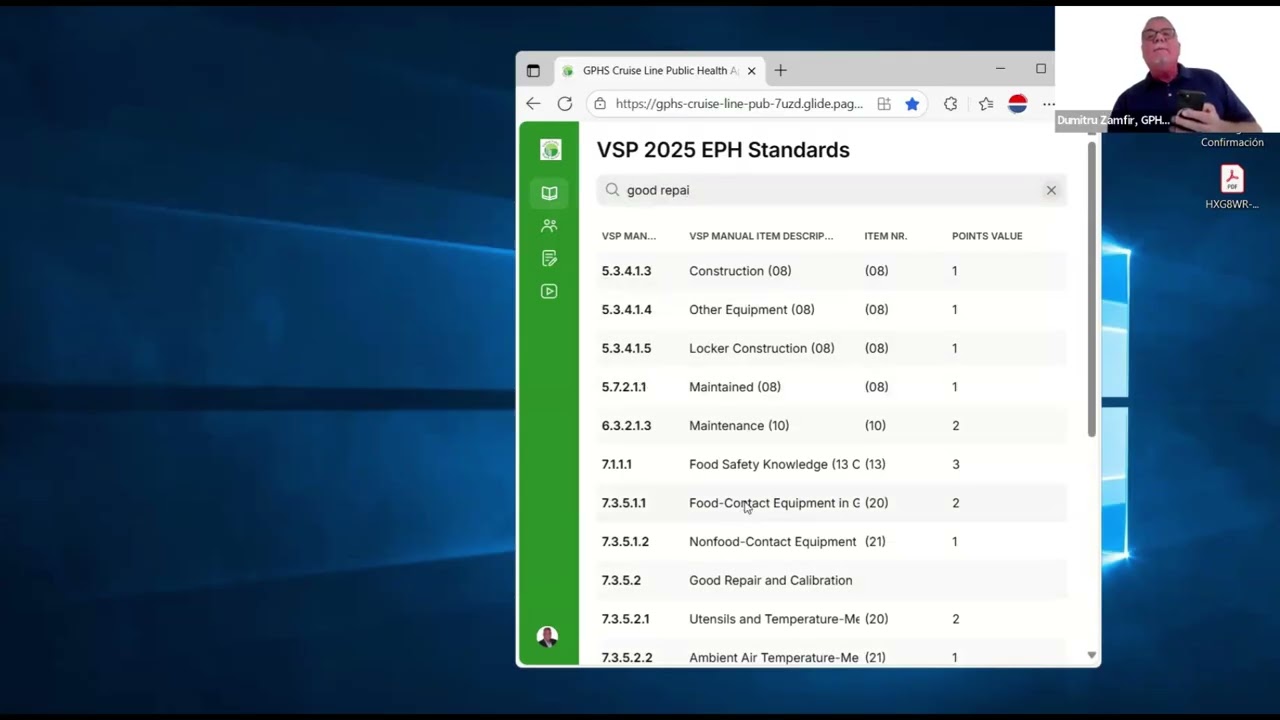
Task: Click the page scrollbar thumb
Action: [x=1092, y=288]
